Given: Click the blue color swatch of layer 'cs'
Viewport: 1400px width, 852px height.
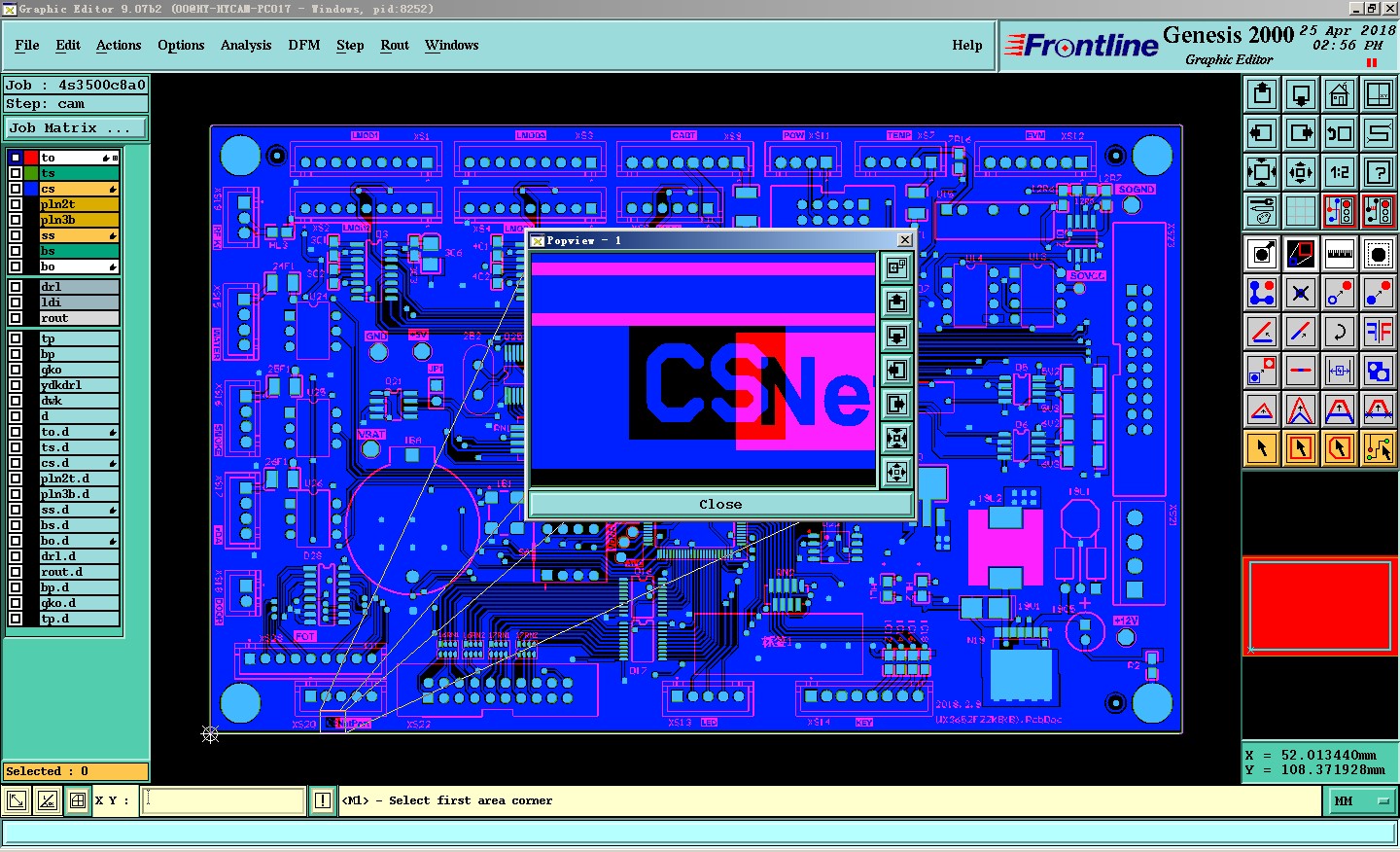Looking at the screenshot, I should [31, 189].
